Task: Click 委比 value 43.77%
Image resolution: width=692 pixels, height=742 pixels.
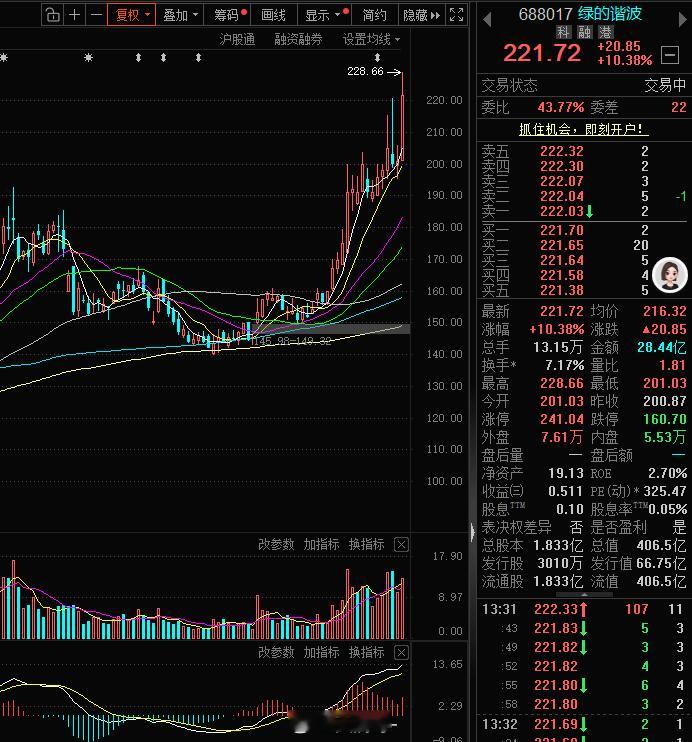Action: 560,107
